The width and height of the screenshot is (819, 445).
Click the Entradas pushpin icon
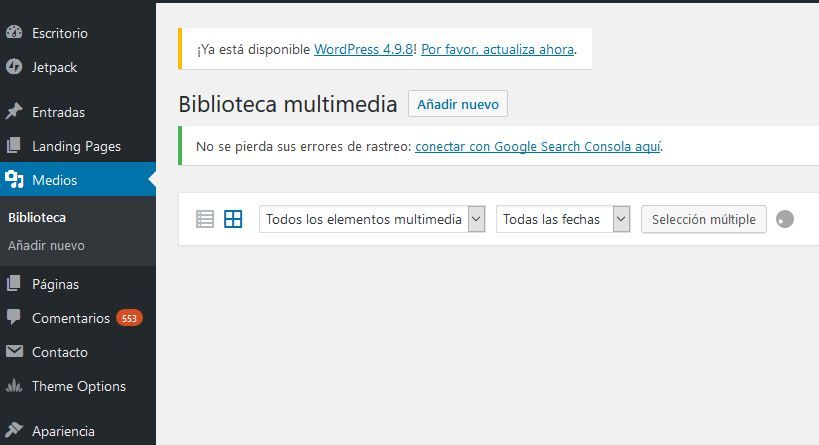(x=14, y=111)
